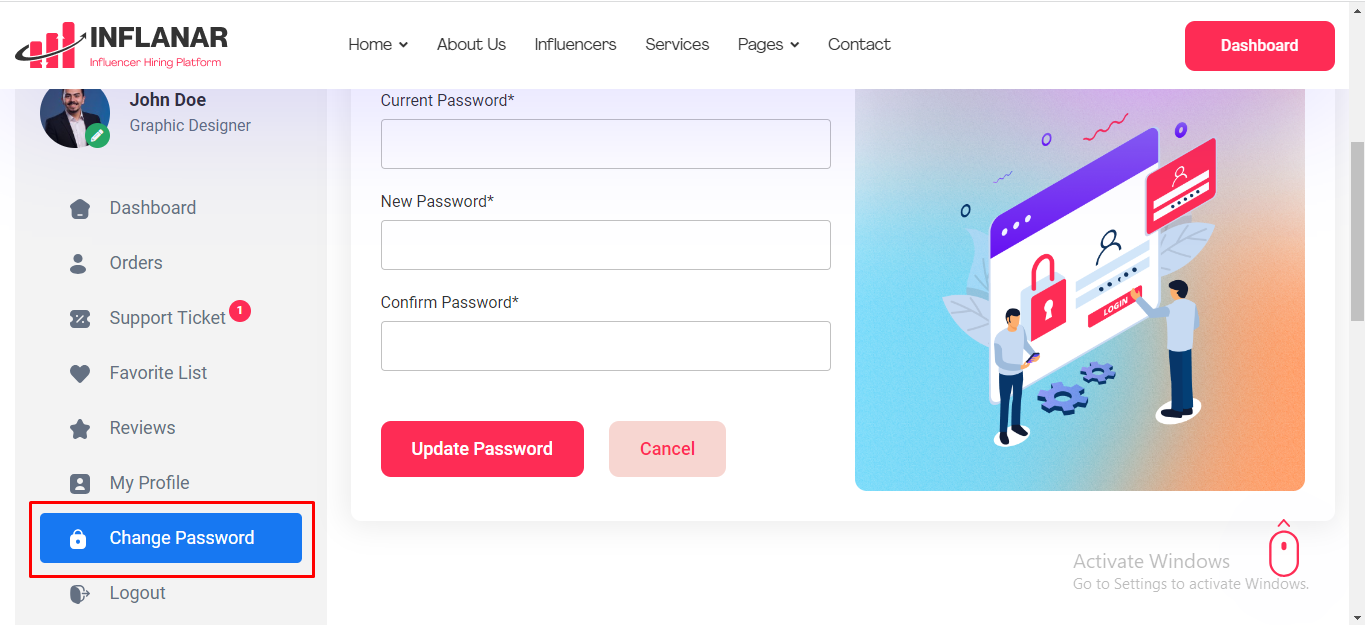Screen dimensions: 1365x625
Task: Click the scroll-to-top mouse icon
Action: 1284,551
